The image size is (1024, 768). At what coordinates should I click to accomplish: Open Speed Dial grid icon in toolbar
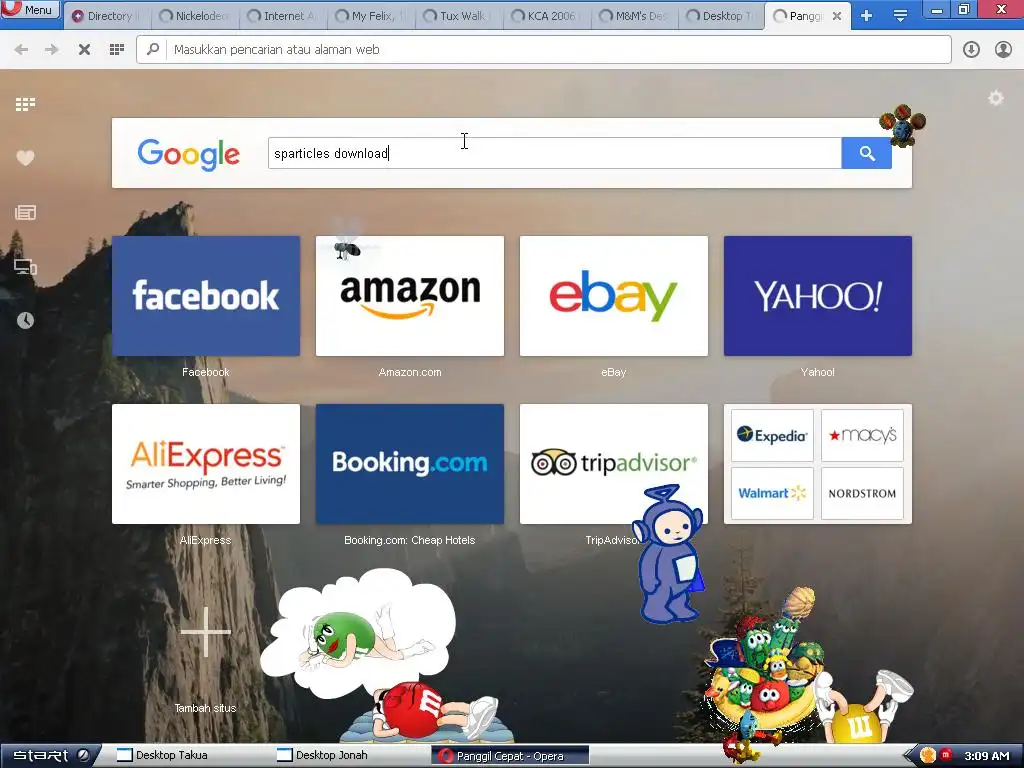[x=117, y=50]
